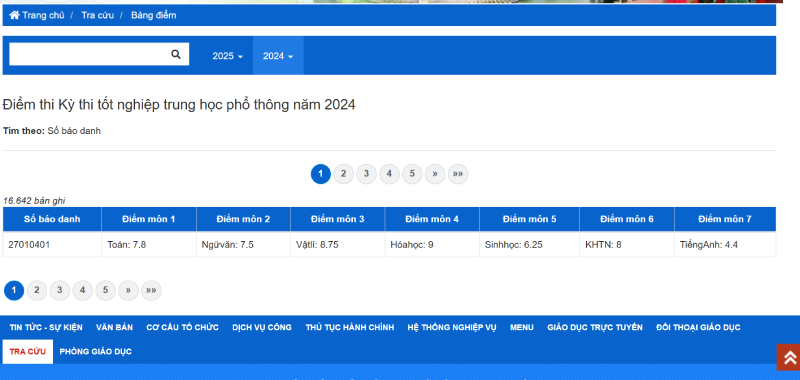Click the KHTN: 8 score cell
Screen dimensions: 800x380
pos(627,244)
